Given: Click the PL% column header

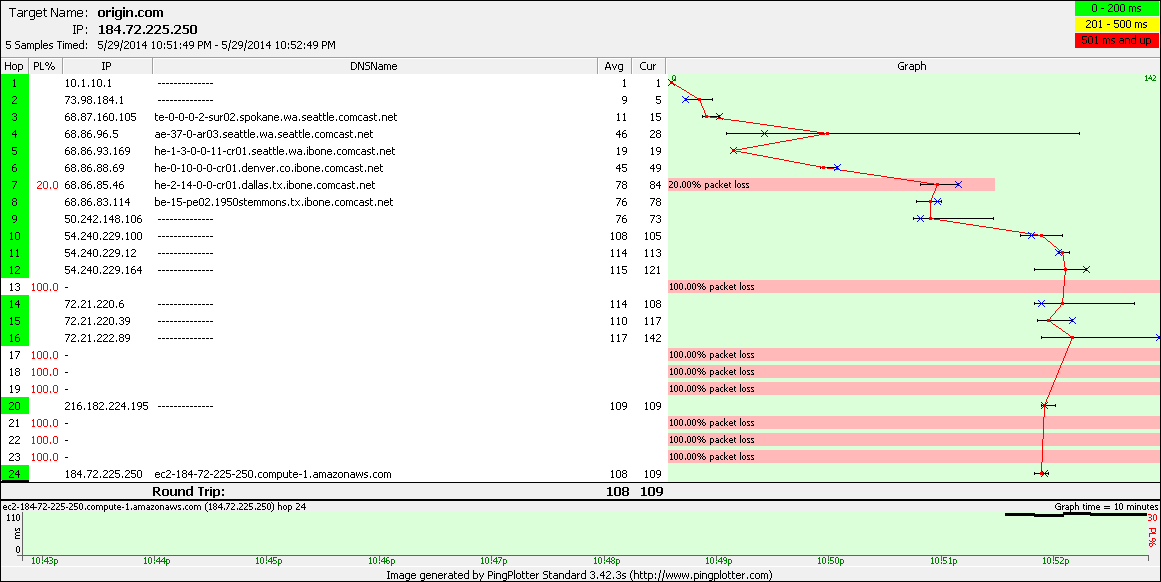Looking at the screenshot, I should tap(43, 66).
